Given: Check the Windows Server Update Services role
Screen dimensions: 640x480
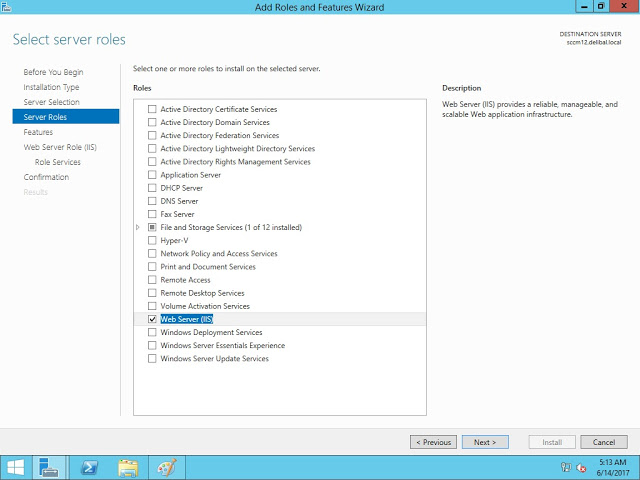Looking at the screenshot, I should (x=152, y=358).
